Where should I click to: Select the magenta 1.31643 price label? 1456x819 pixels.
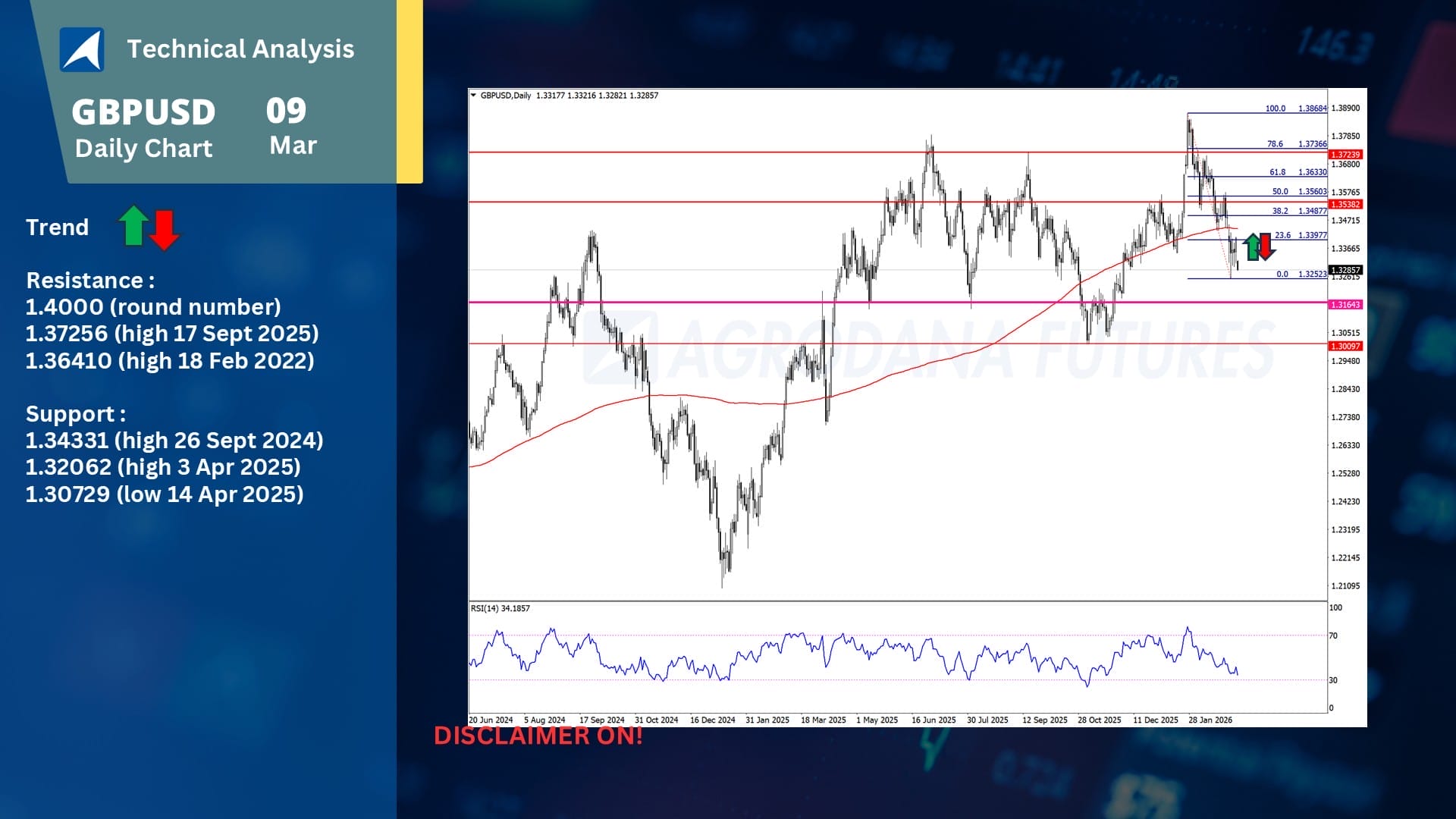pos(1345,305)
